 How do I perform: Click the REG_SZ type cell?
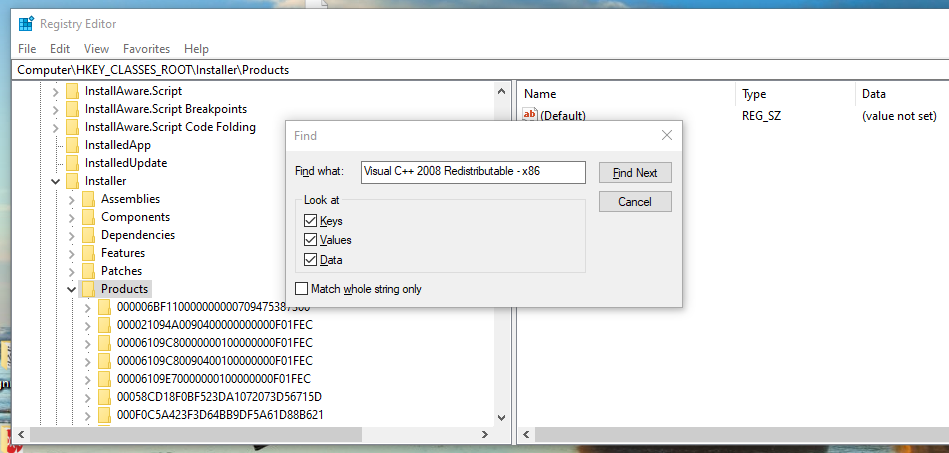761,116
